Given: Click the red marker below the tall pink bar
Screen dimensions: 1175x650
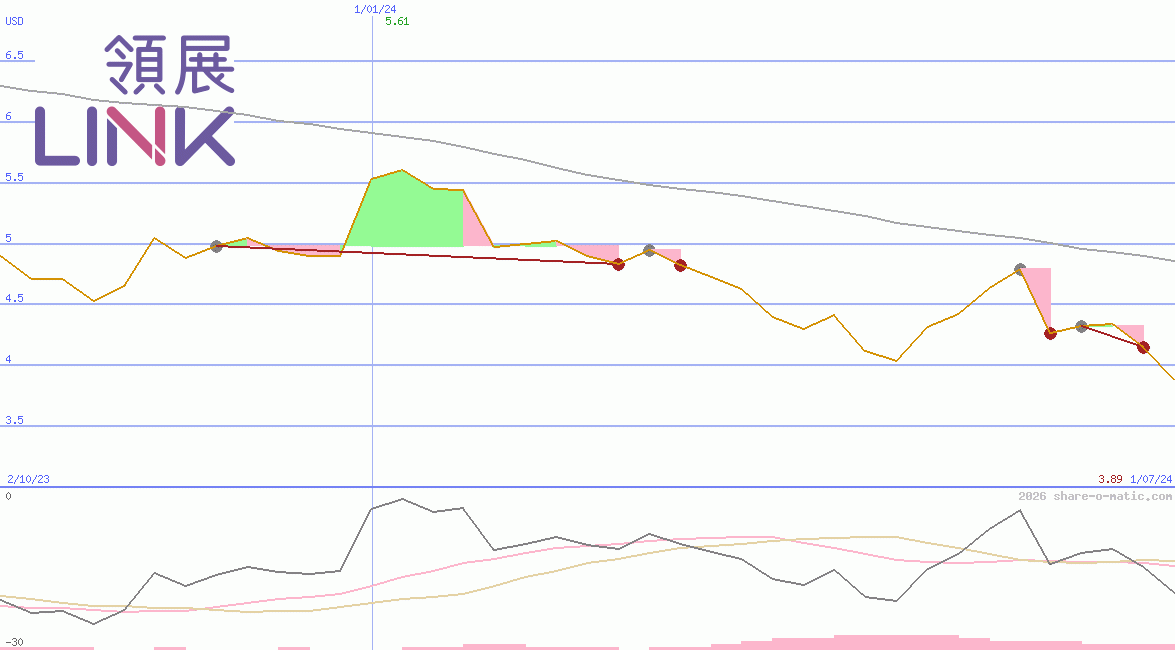Looking at the screenshot, I should [1051, 333].
